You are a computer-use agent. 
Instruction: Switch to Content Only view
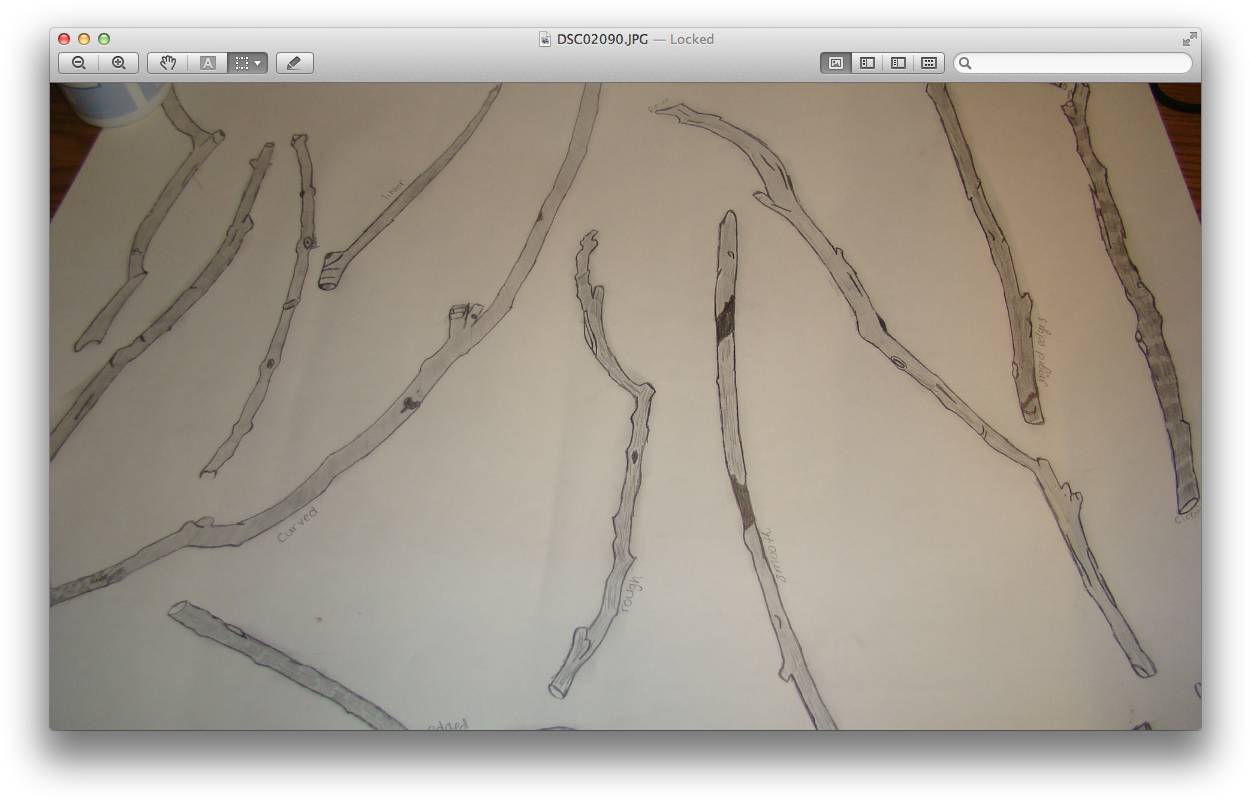pyautogui.click(x=836, y=63)
